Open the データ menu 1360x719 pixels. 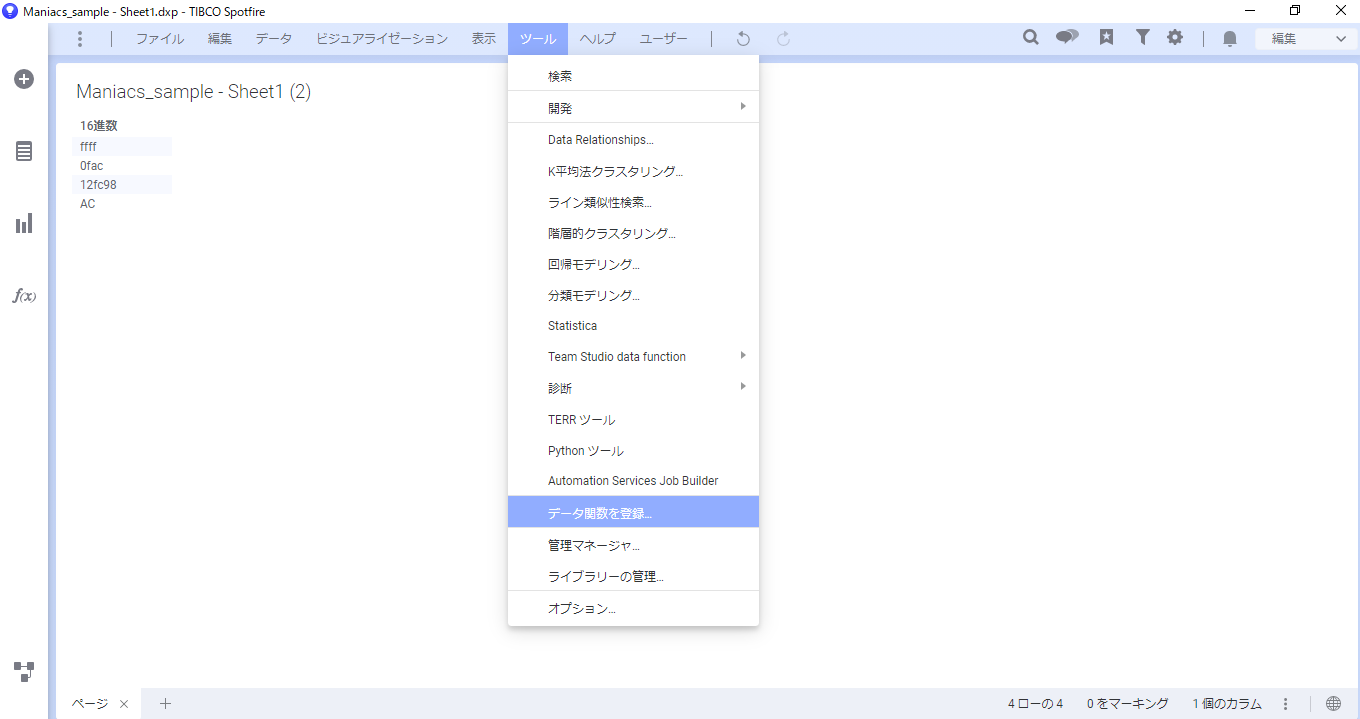click(x=274, y=39)
